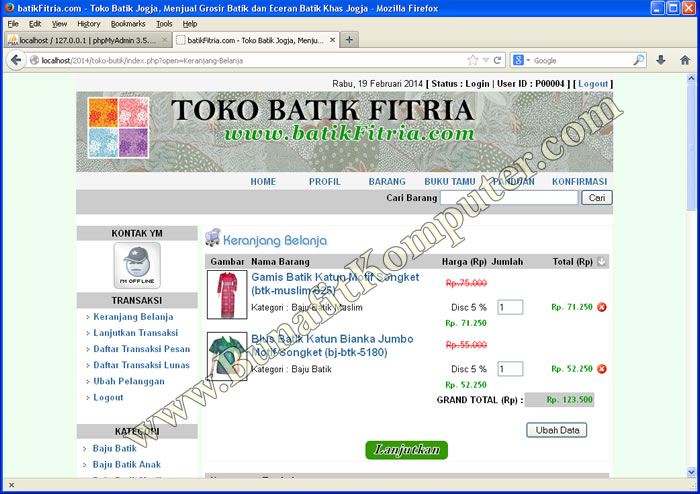Open Lanjutkan Transaksi sidebar link
Screen dimensions: 700x494
click(x=135, y=333)
